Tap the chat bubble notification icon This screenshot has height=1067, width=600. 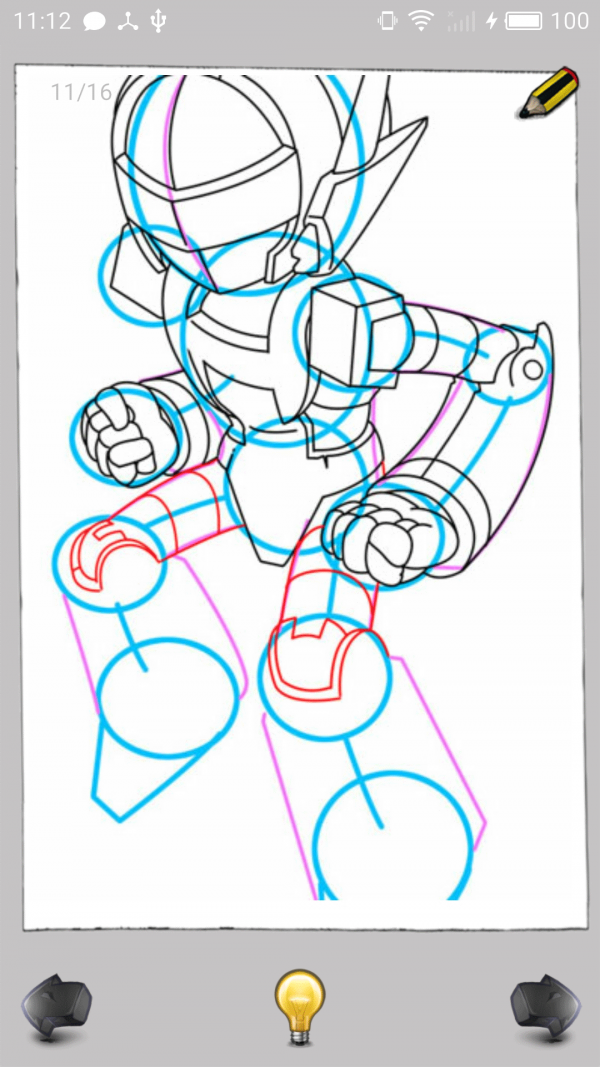pyautogui.click(x=94, y=21)
